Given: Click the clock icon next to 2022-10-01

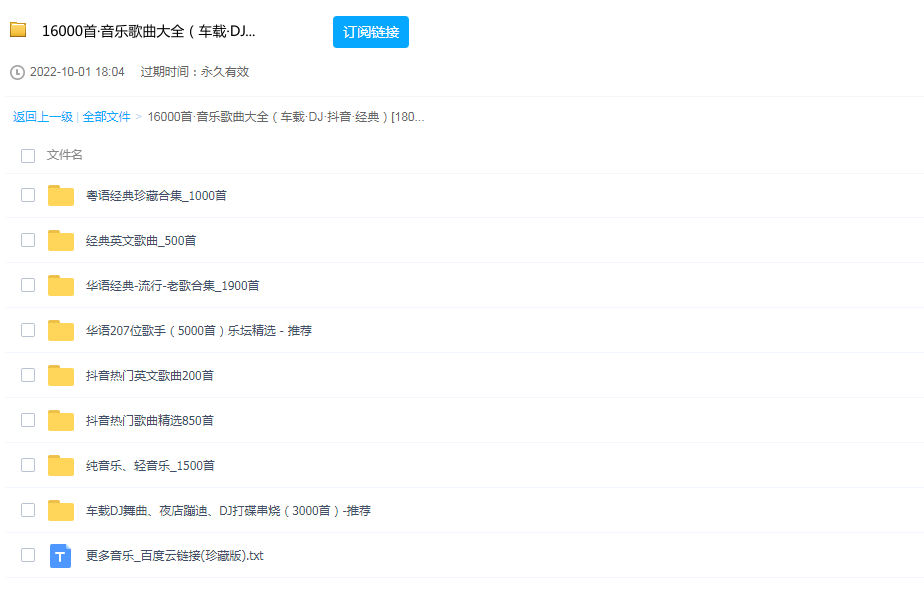Looking at the screenshot, I should pos(18,73).
